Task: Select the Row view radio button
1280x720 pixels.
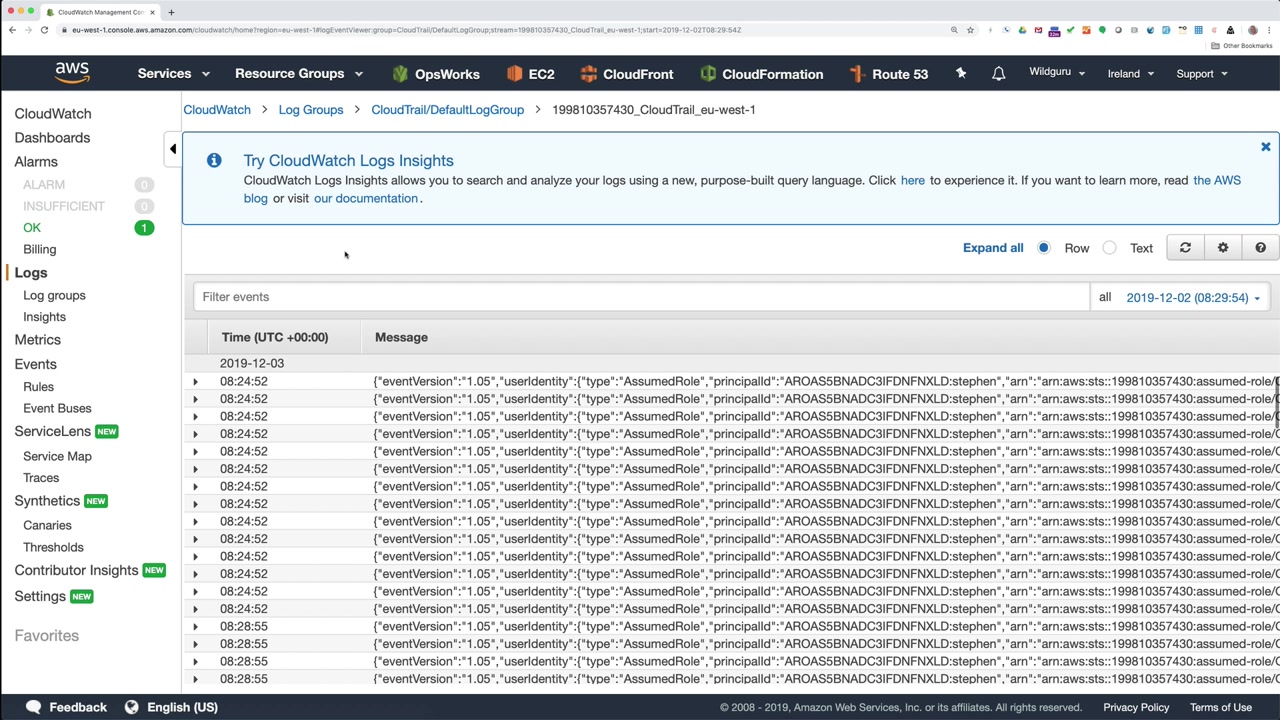Action: [1044, 248]
